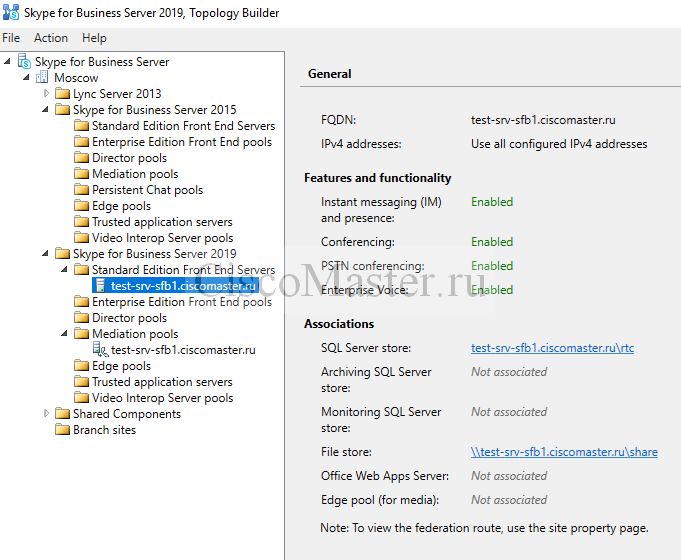This screenshot has height=560, width=681.
Task: Click folder icon of 2019 Trusted application servers
Action: (81, 381)
